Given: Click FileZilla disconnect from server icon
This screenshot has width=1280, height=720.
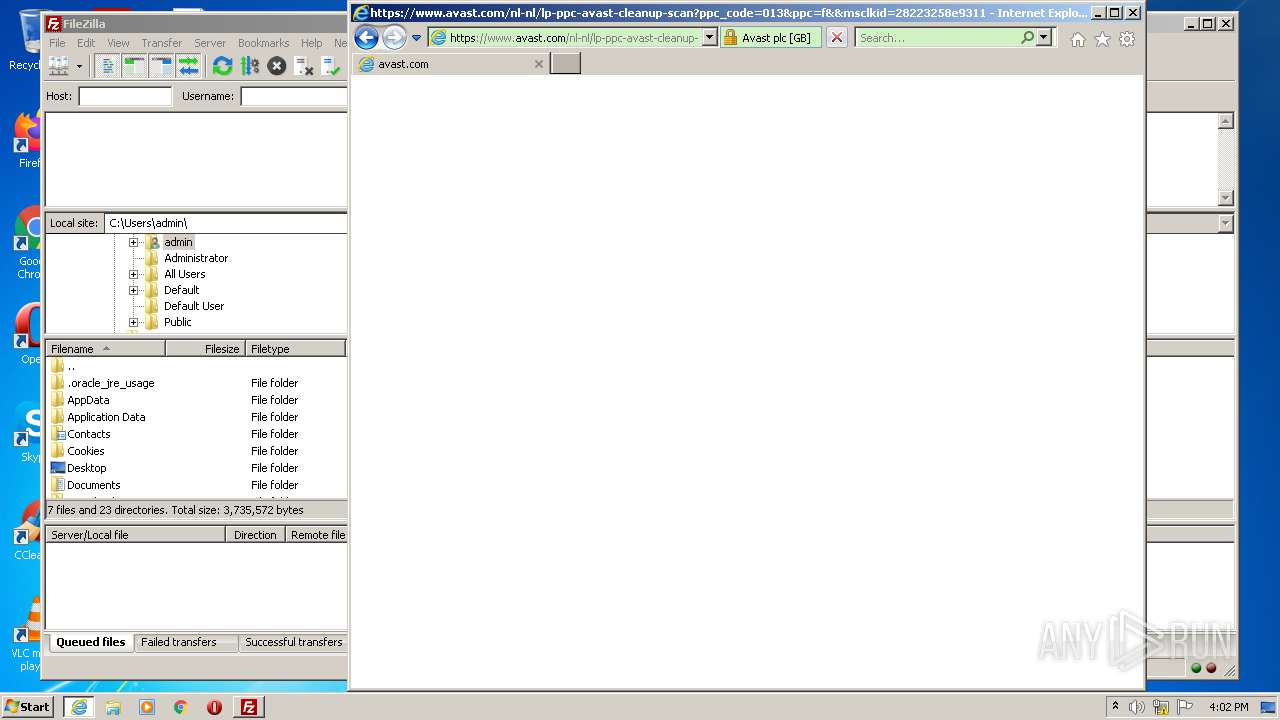Looking at the screenshot, I should [x=304, y=66].
